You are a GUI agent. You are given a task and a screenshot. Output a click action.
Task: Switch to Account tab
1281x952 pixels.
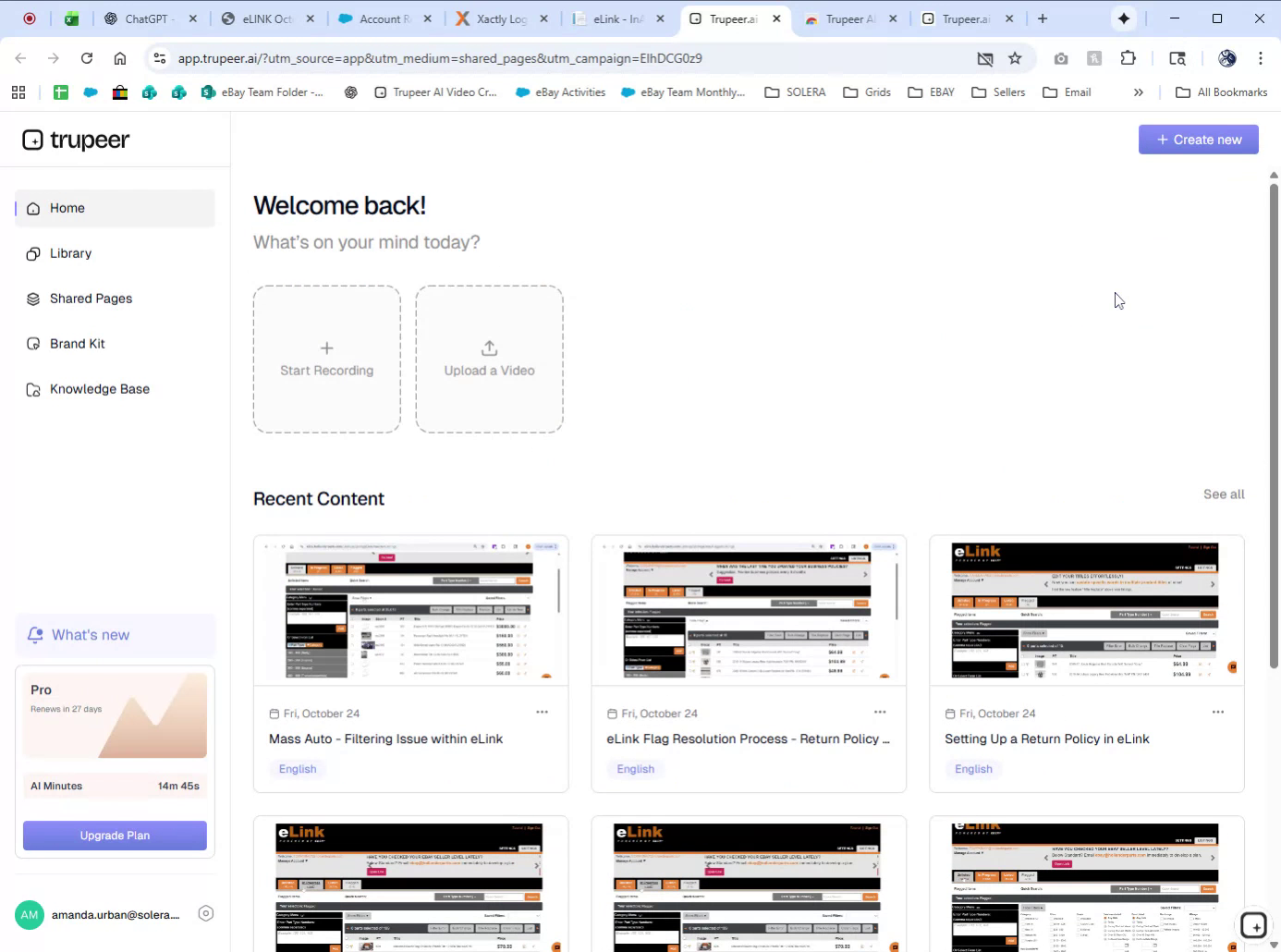click(383, 18)
